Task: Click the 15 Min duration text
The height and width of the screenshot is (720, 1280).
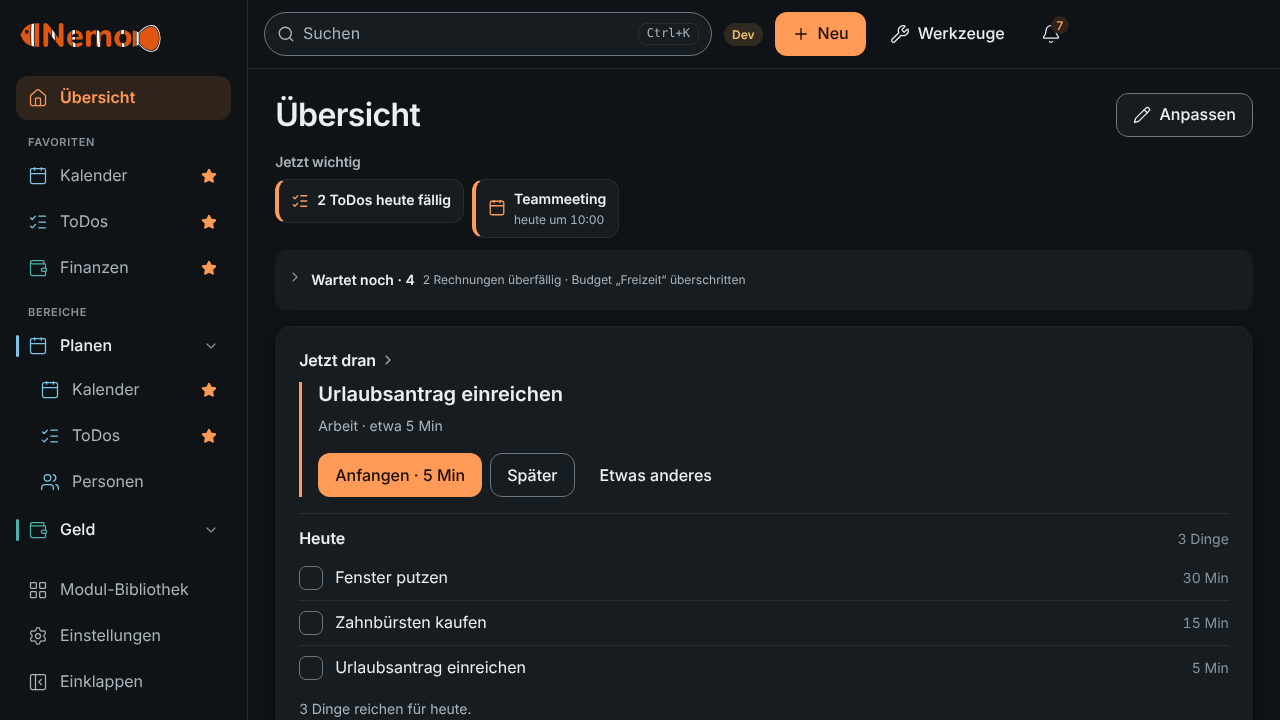Action: point(1205,623)
